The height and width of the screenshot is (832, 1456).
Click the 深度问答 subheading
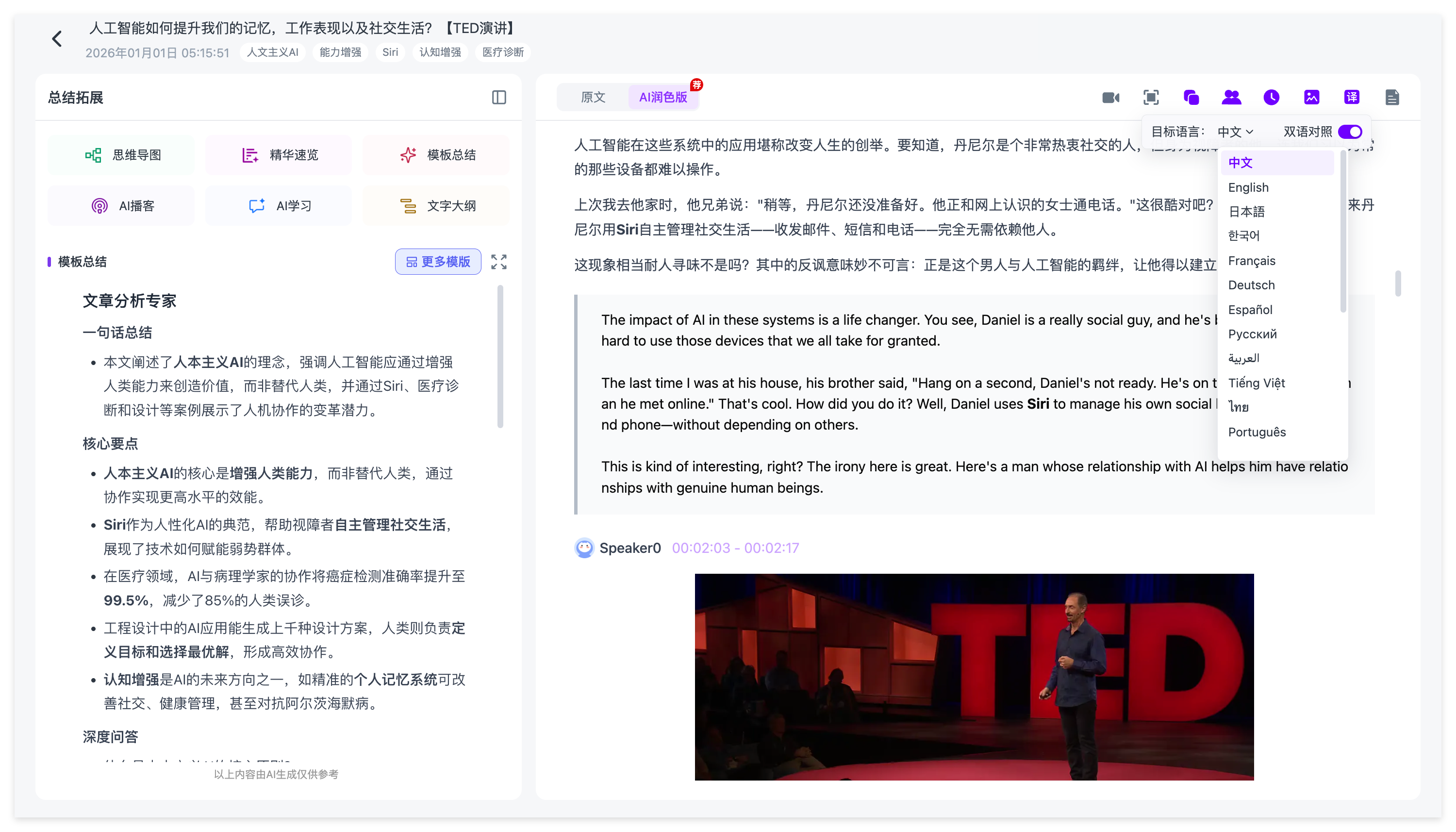(110, 737)
